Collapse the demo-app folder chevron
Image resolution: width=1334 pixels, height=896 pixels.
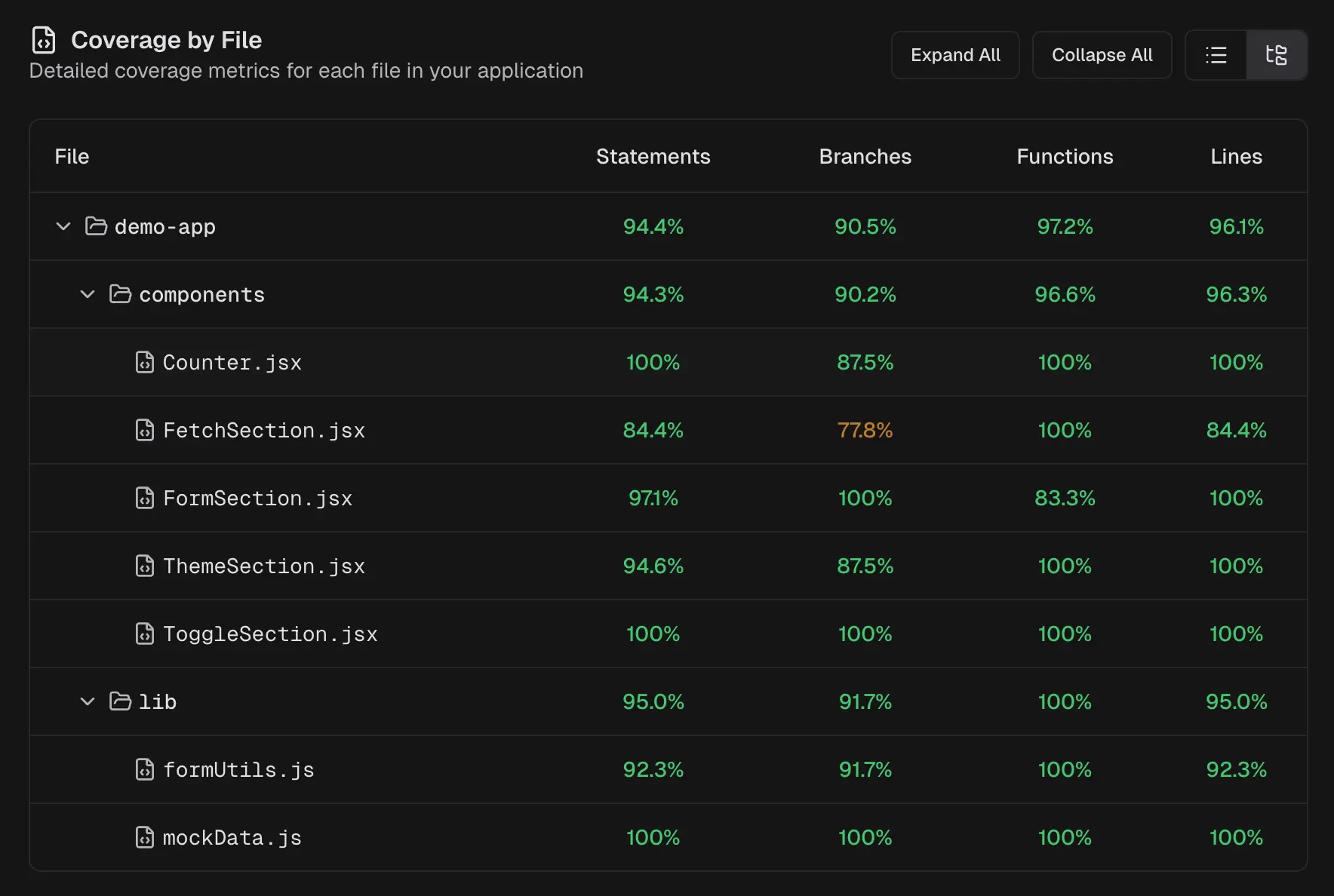tap(63, 226)
